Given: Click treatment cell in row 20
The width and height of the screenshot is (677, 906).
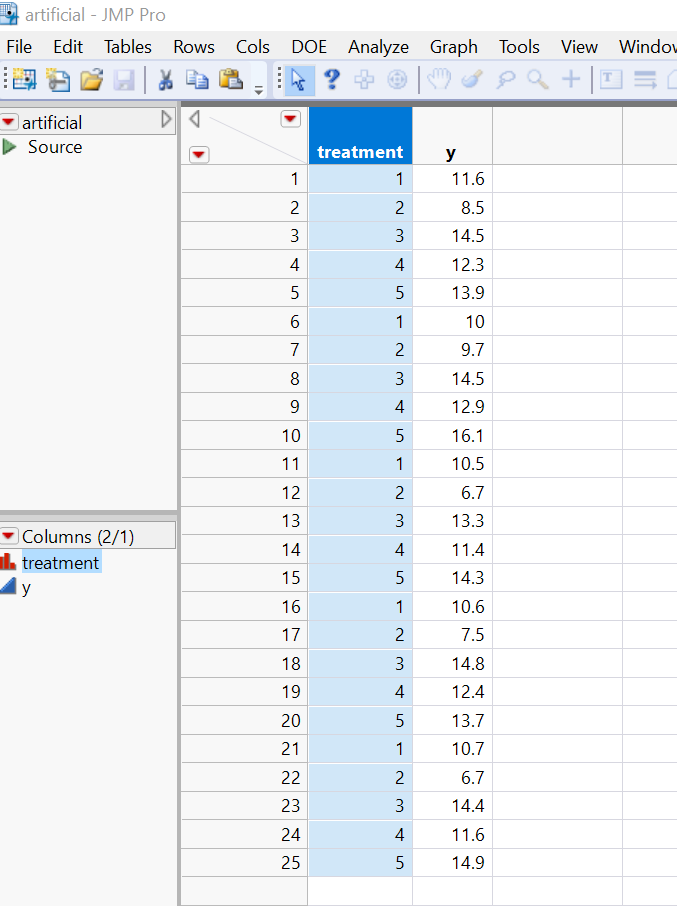Looking at the screenshot, I should coord(360,721).
